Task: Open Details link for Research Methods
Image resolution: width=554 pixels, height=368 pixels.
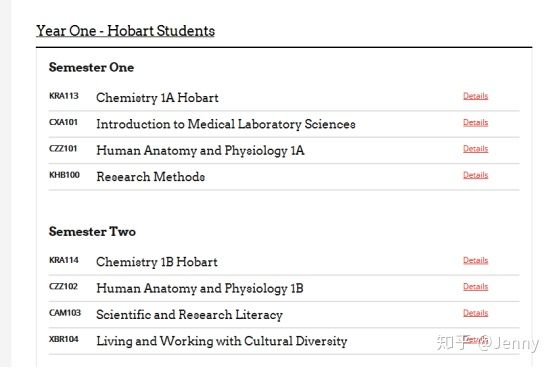Action: (x=475, y=175)
